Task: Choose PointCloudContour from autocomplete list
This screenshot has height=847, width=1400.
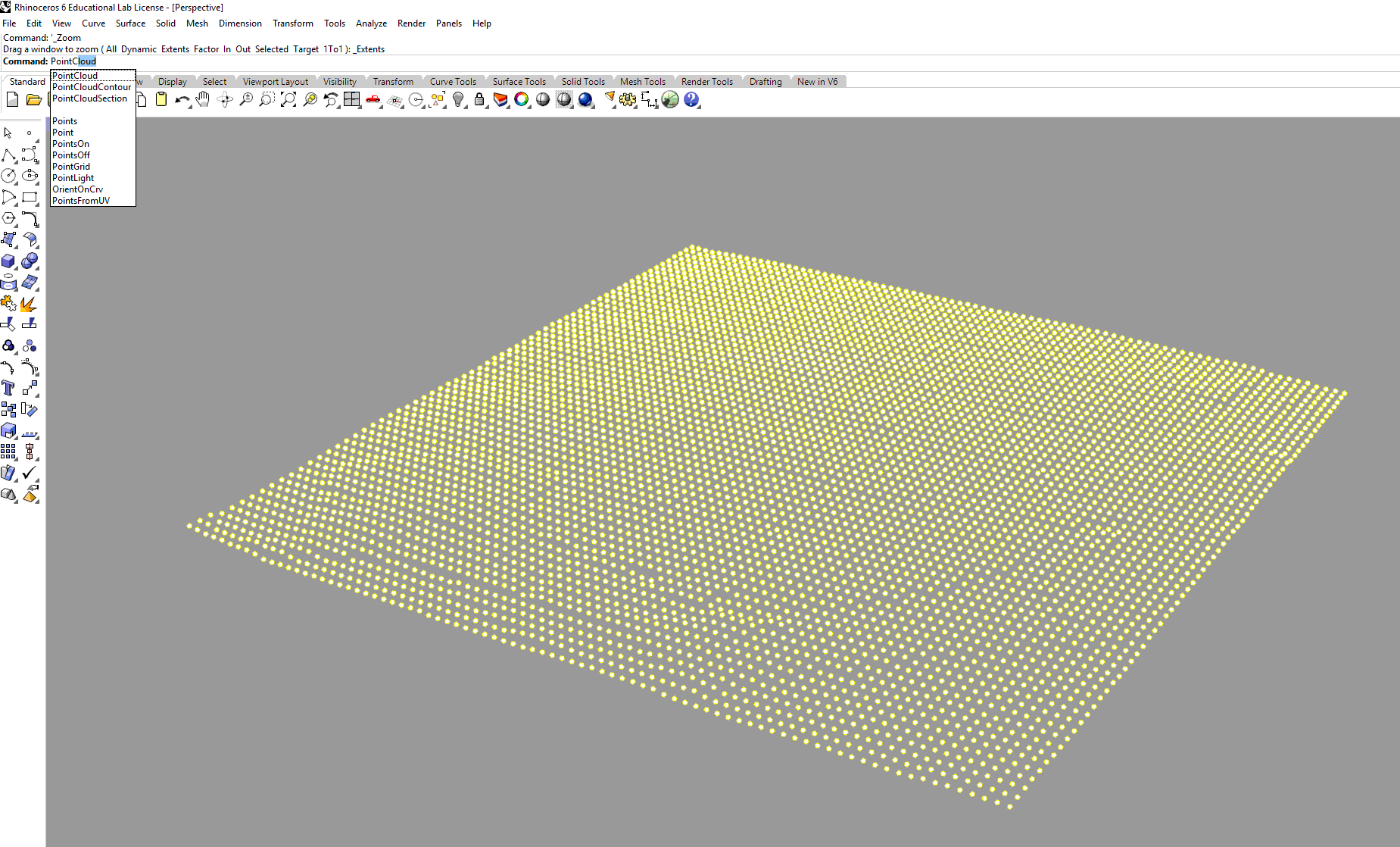Action: pyautogui.click(x=92, y=87)
